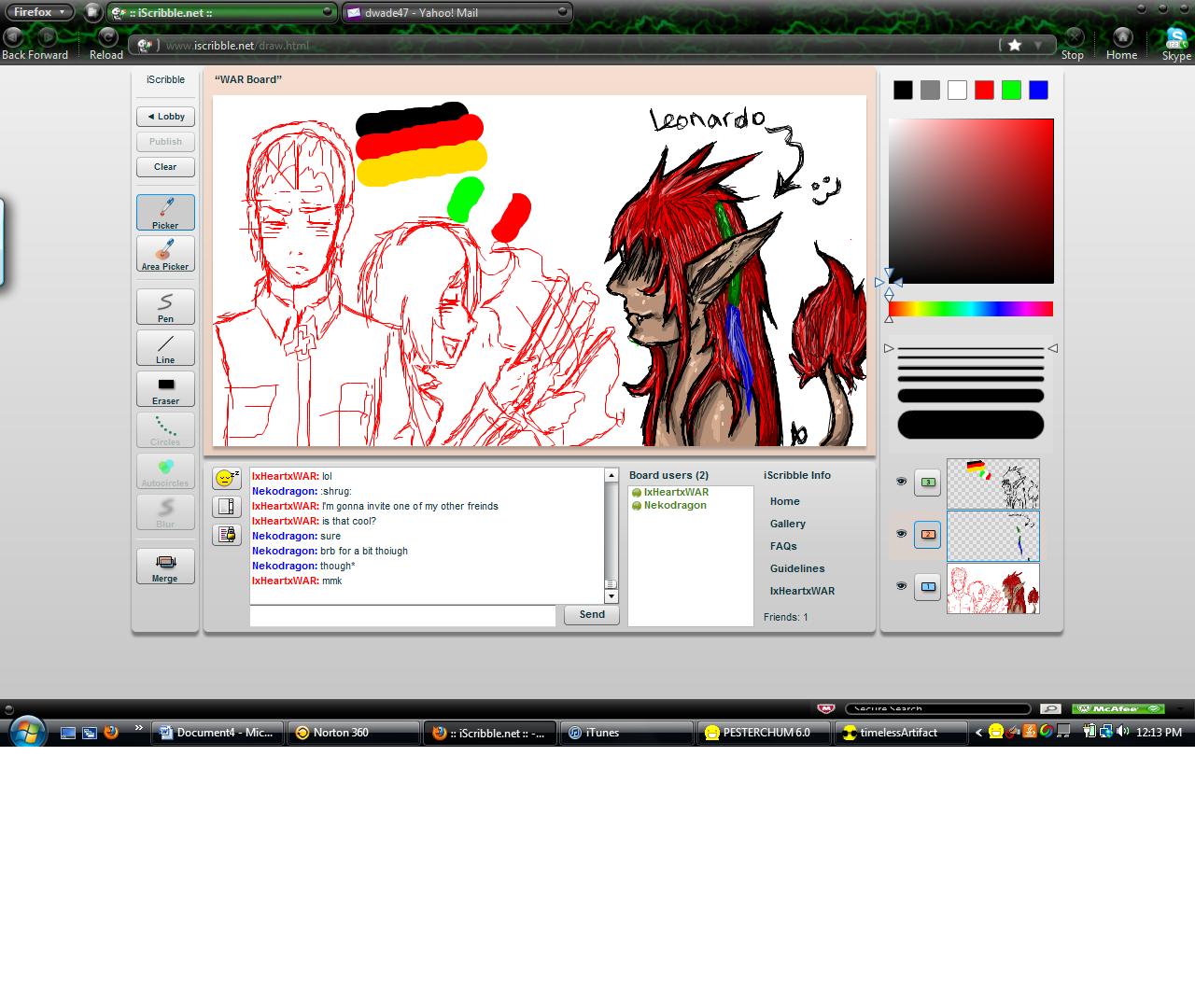Screen dimensions: 1195x1008
Task: Toggle visibility of layer 2
Action: 901,534
